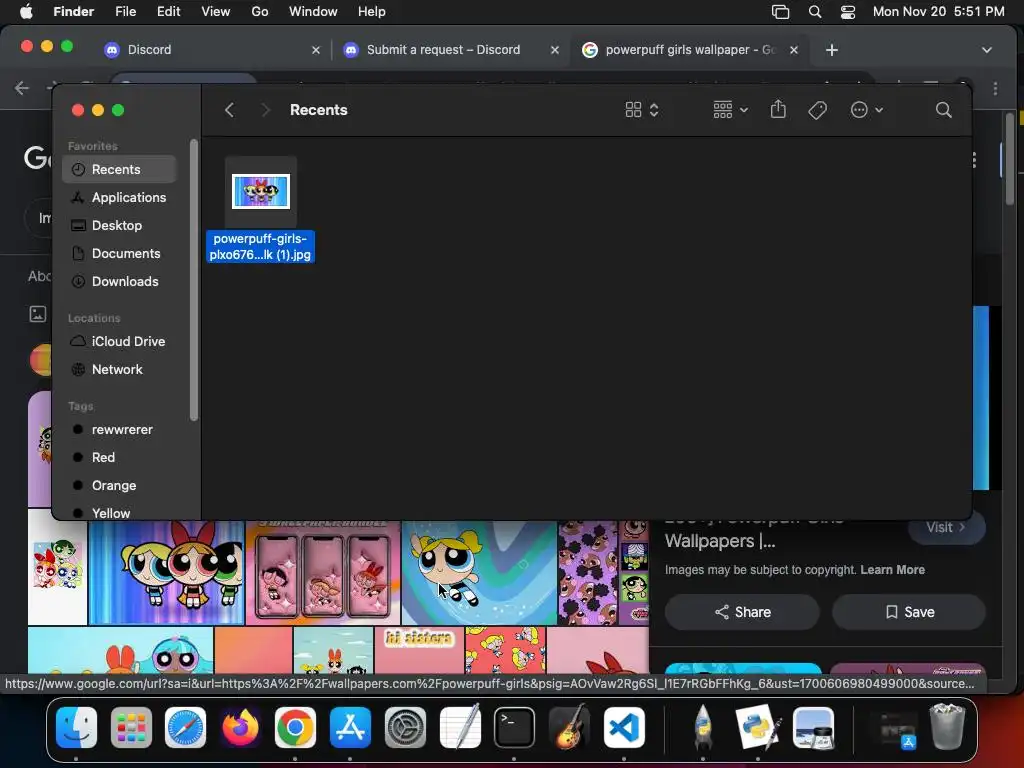This screenshot has width=1024, height=768.
Task: Open Visual Studio Code from the Dock
Action: coord(624,728)
